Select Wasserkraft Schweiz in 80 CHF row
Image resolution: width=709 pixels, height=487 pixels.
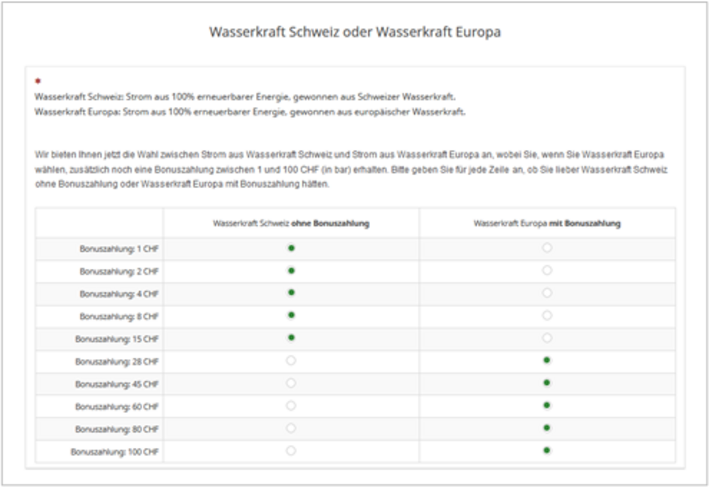point(291,428)
